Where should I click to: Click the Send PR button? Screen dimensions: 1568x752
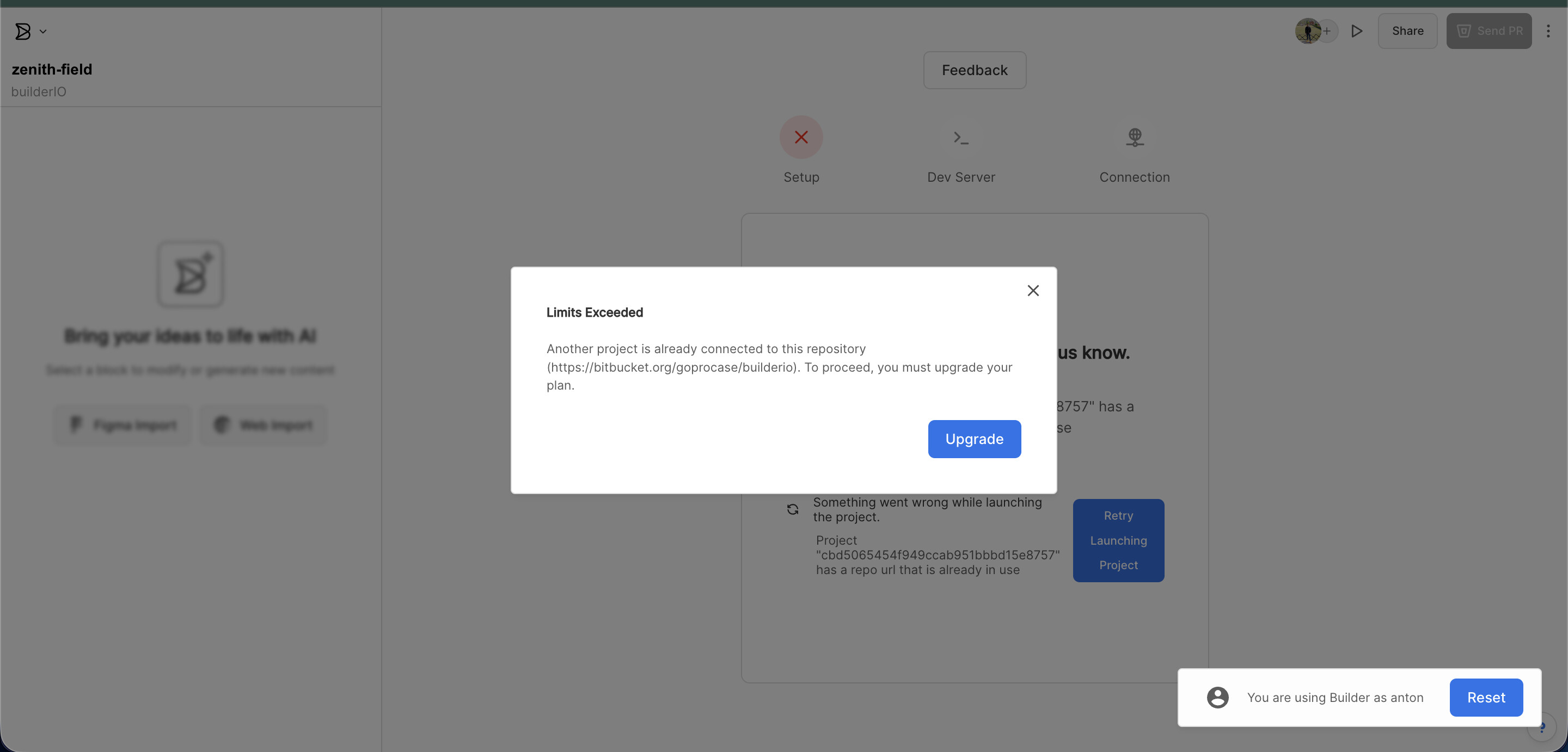coord(1489,31)
